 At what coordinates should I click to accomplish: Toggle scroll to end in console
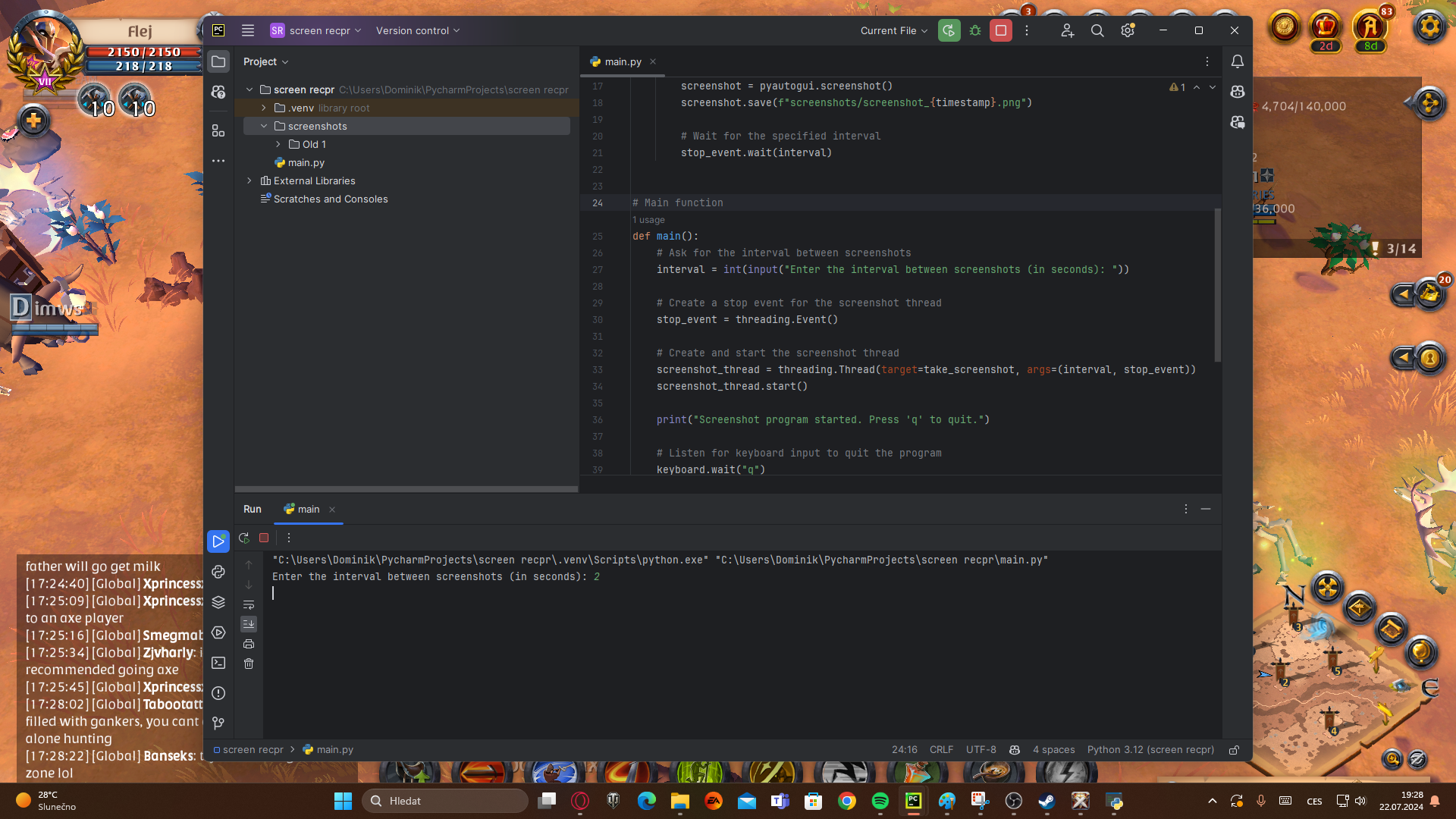click(x=249, y=624)
